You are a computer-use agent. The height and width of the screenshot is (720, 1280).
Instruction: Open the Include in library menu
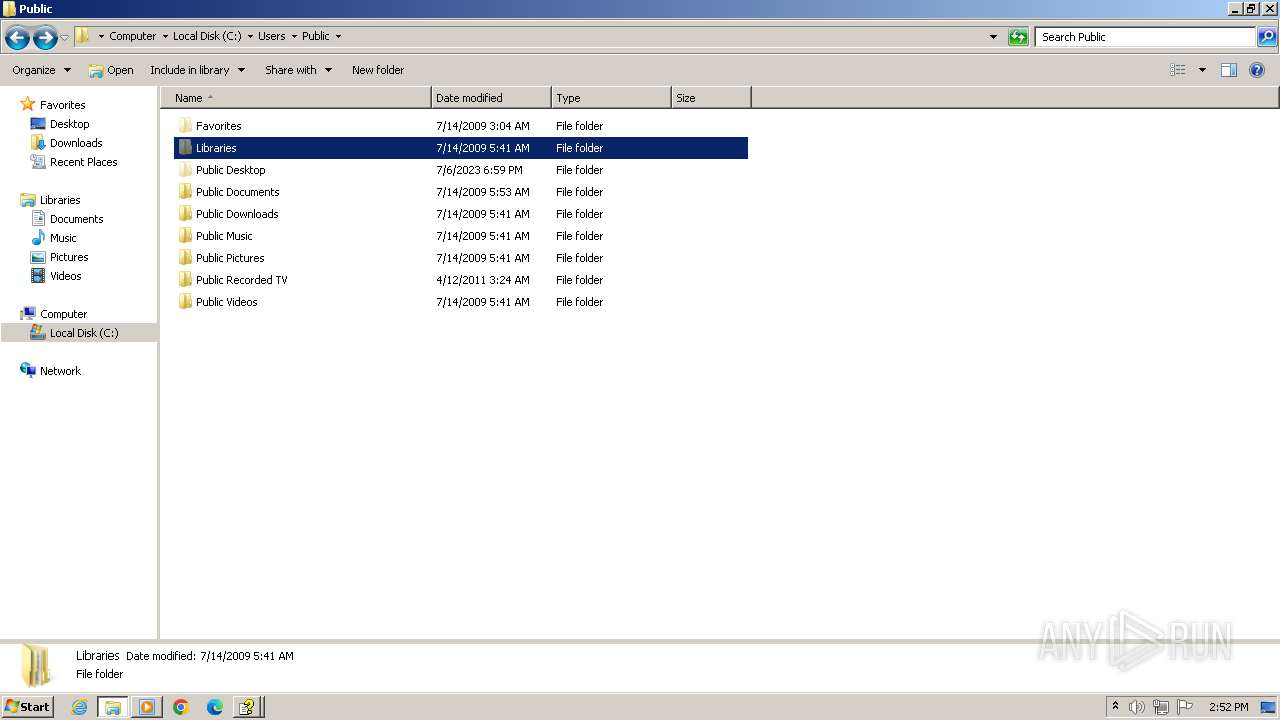pos(197,70)
